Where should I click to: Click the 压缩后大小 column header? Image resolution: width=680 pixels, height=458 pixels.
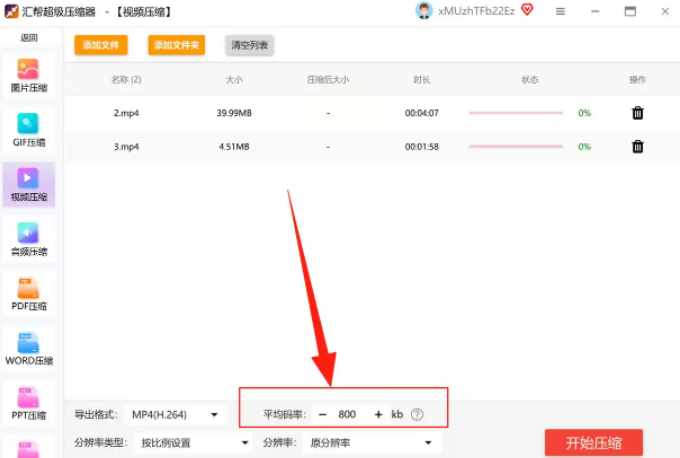(328, 79)
